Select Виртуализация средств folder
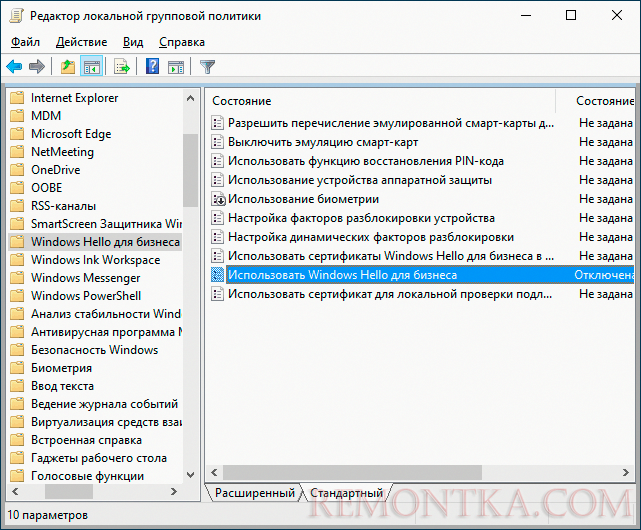The width and height of the screenshot is (641, 530). pos(106,422)
